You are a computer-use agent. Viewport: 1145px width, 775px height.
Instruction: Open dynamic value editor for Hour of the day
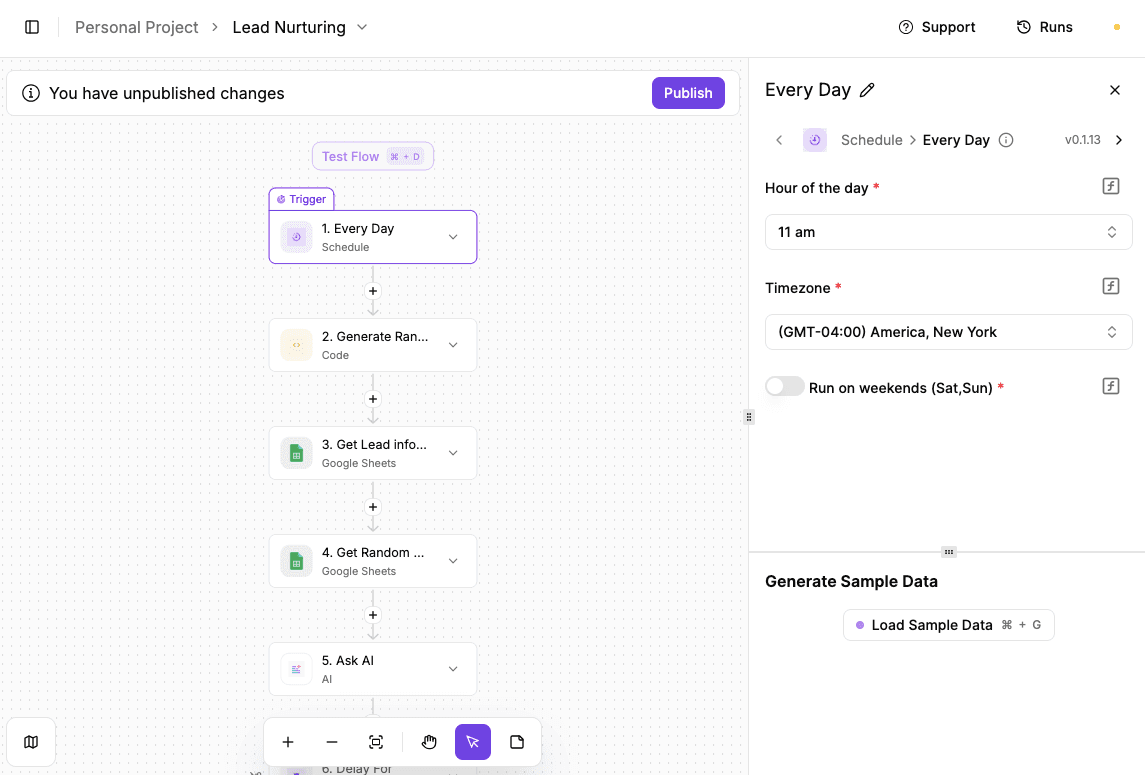tap(1110, 186)
